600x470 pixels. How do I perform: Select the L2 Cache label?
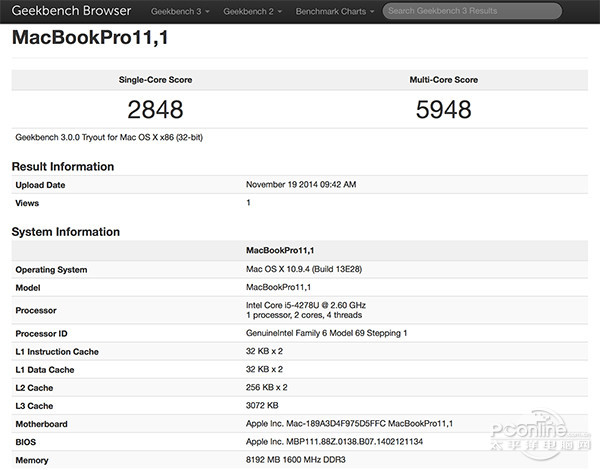point(34,388)
